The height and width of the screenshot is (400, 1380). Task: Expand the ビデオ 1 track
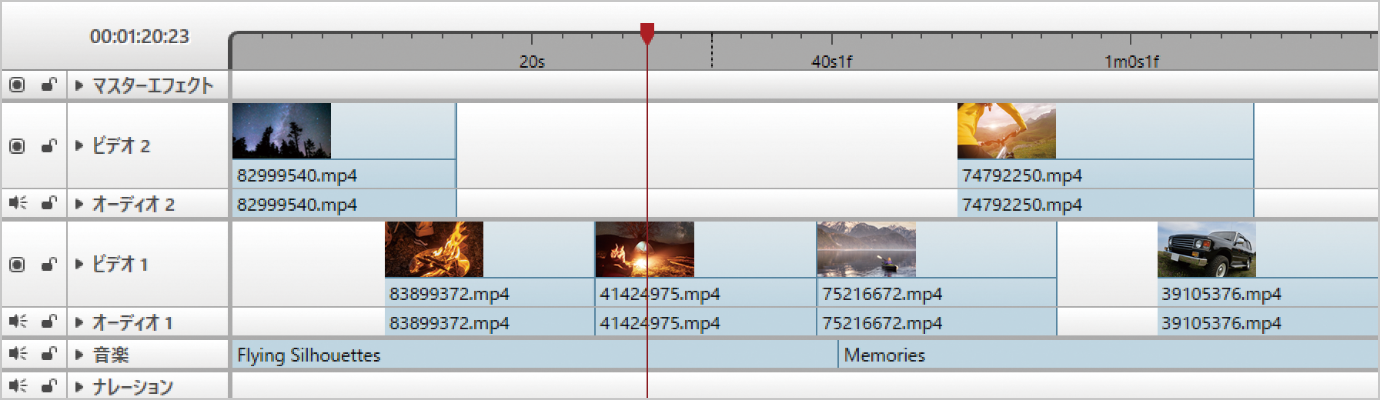click(x=79, y=265)
